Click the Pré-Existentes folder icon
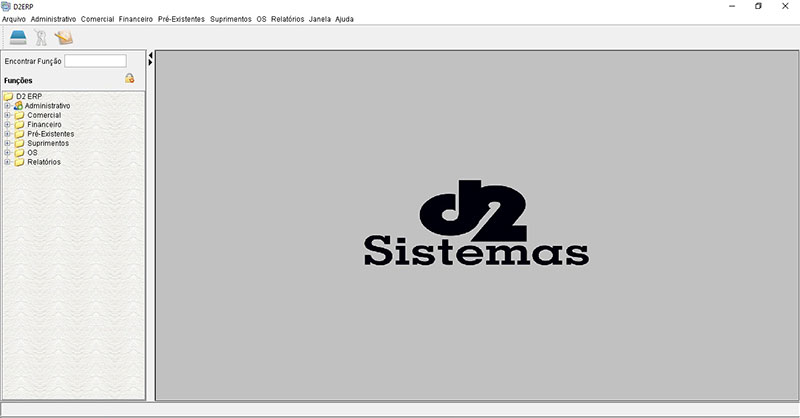Viewport: 800px width, 418px height. 19,134
